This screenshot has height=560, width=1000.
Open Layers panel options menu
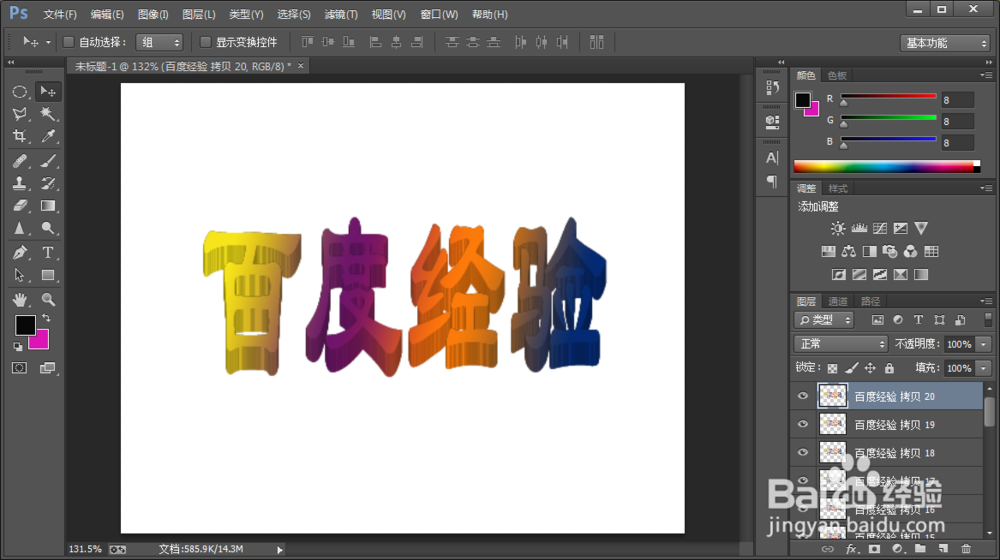pos(987,301)
